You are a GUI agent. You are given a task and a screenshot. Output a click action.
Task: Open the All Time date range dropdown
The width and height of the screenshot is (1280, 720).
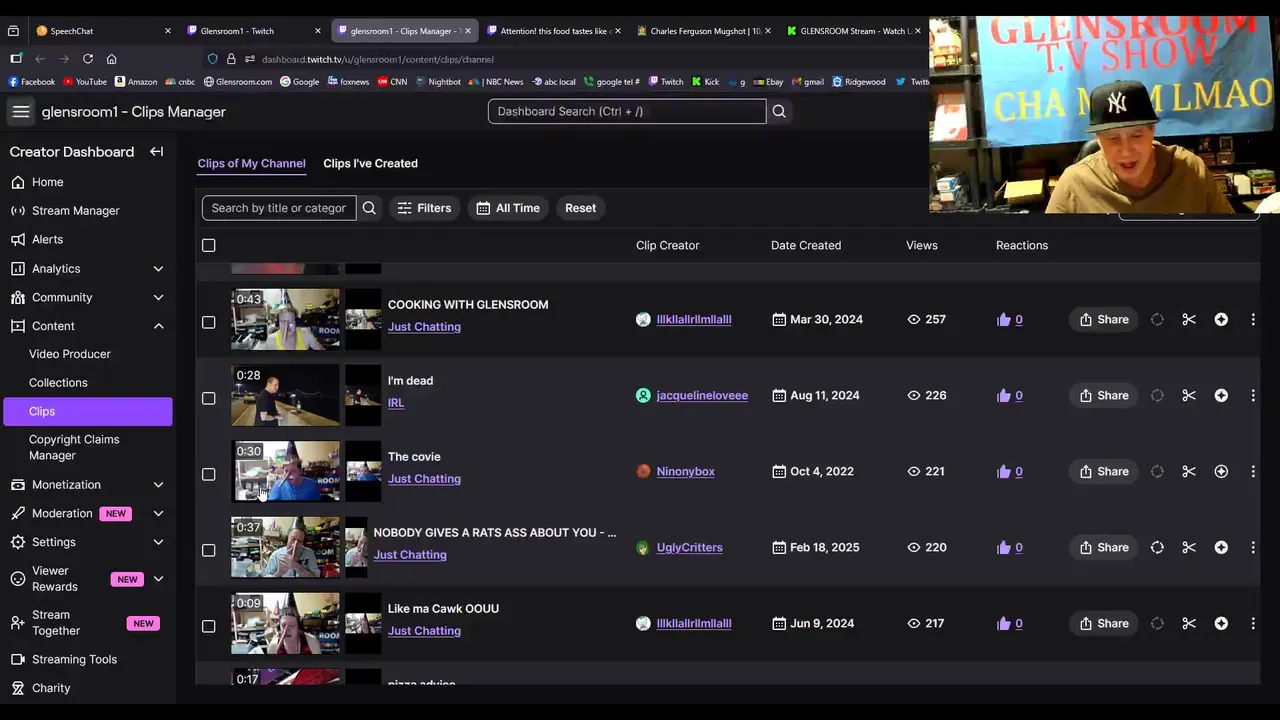tap(508, 208)
